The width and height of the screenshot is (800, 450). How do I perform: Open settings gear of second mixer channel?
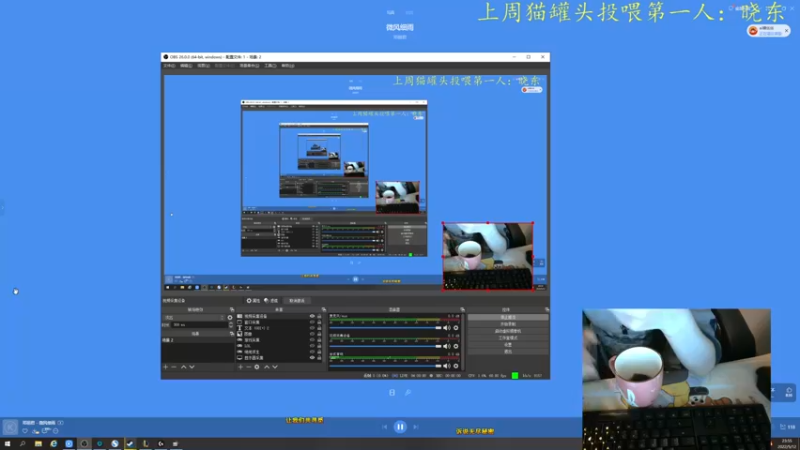coord(456,346)
